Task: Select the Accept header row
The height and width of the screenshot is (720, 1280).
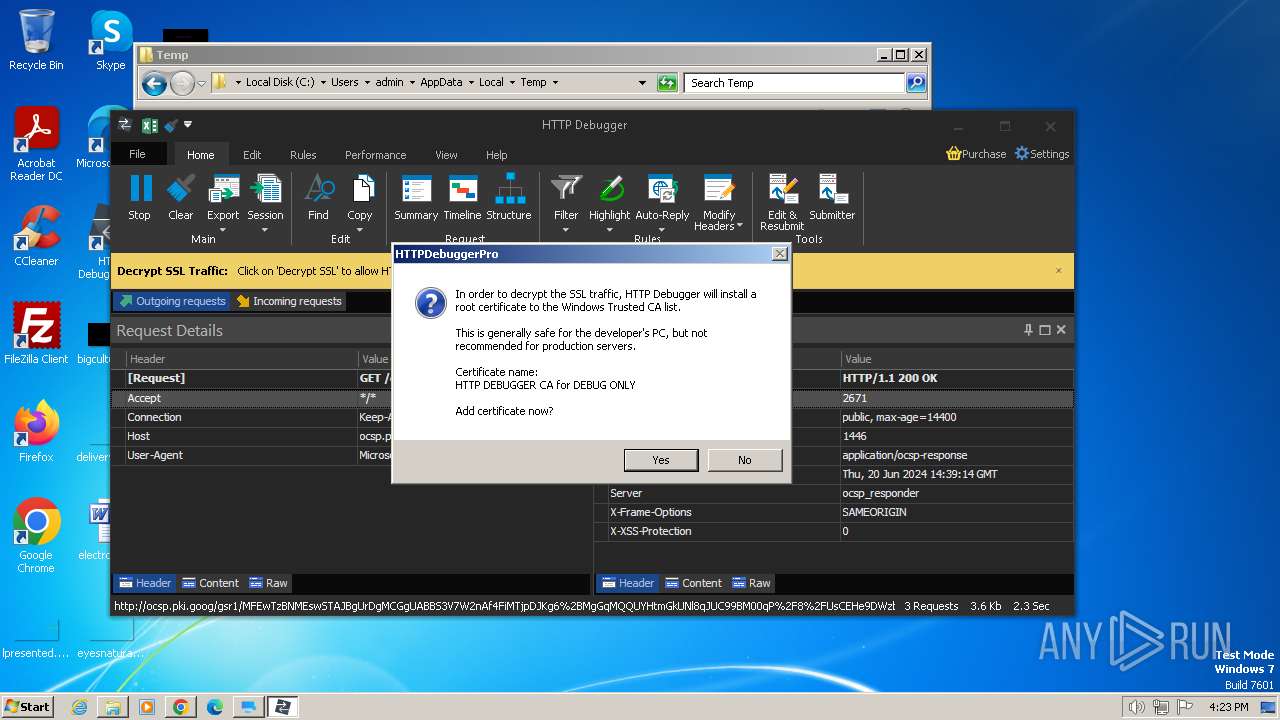Action: tap(351, 398)
